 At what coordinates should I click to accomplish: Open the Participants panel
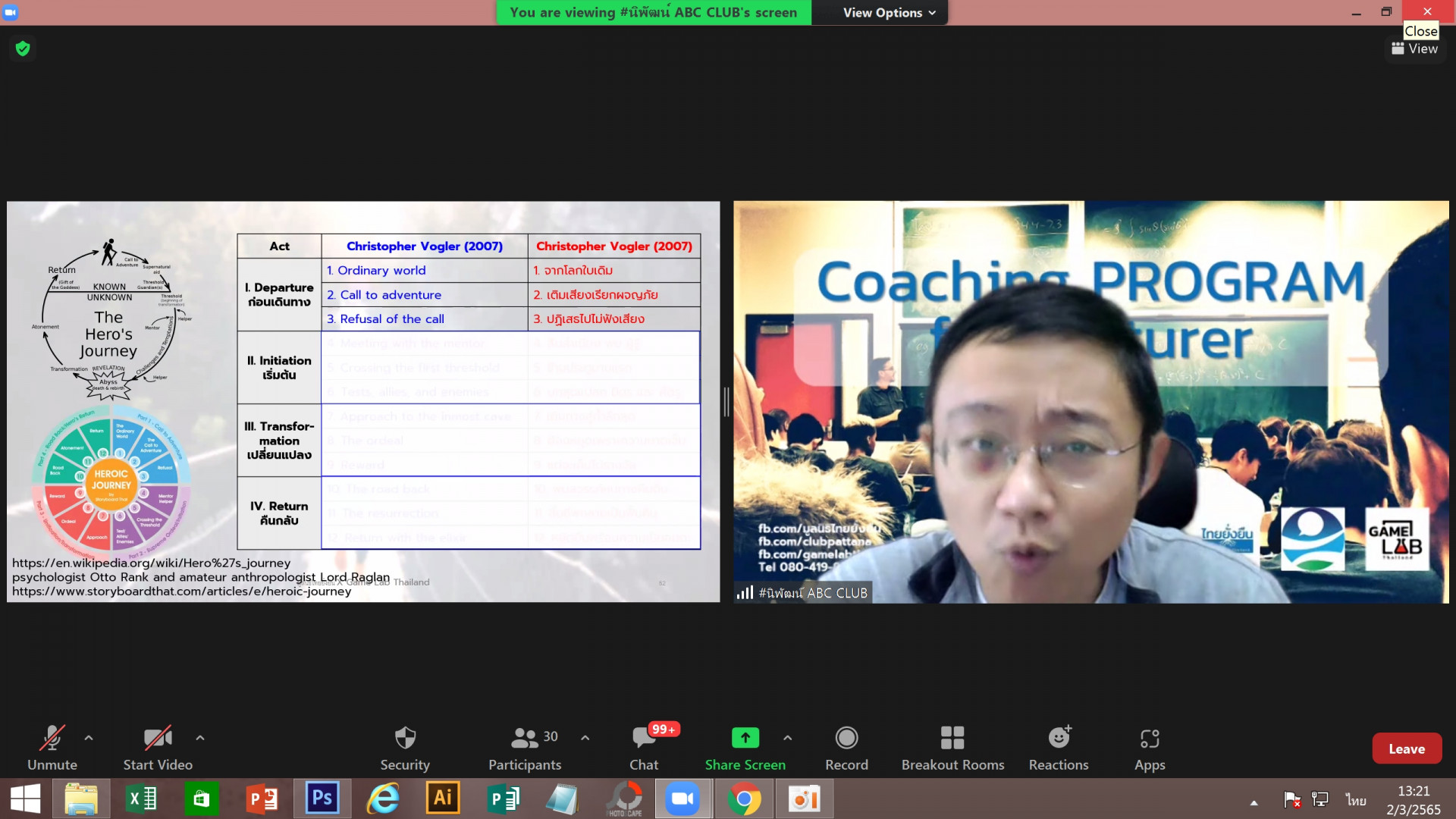pyautogui.click(x=525, y=748)
